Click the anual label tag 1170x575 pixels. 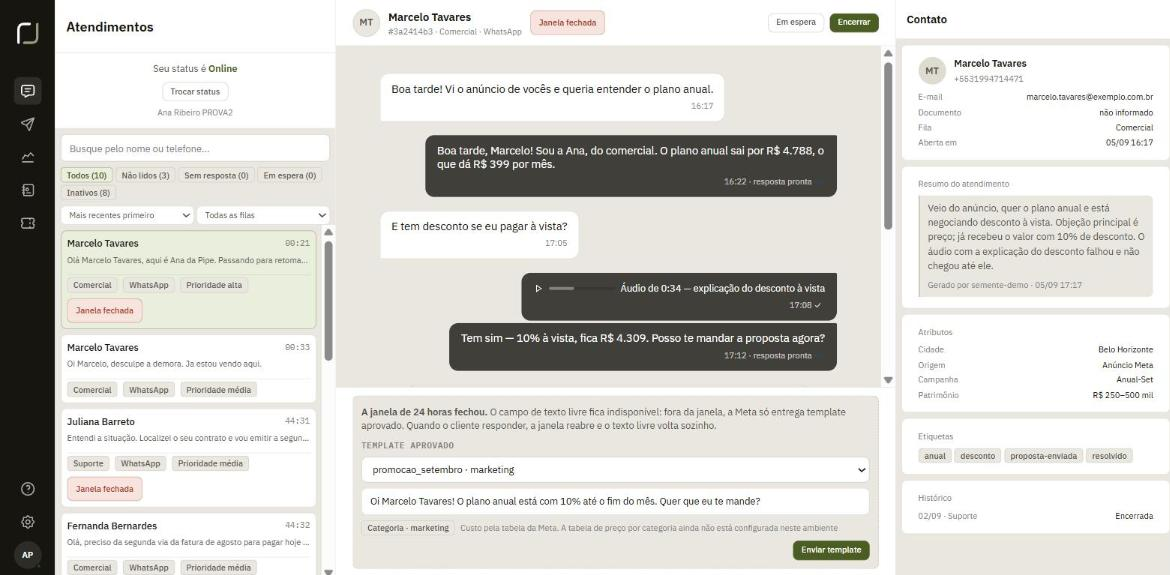tap(934, 456)
